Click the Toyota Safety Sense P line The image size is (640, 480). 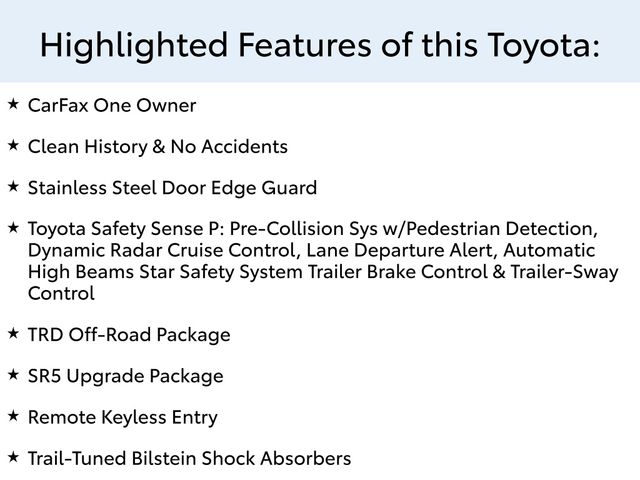click(x=312, y=229)
